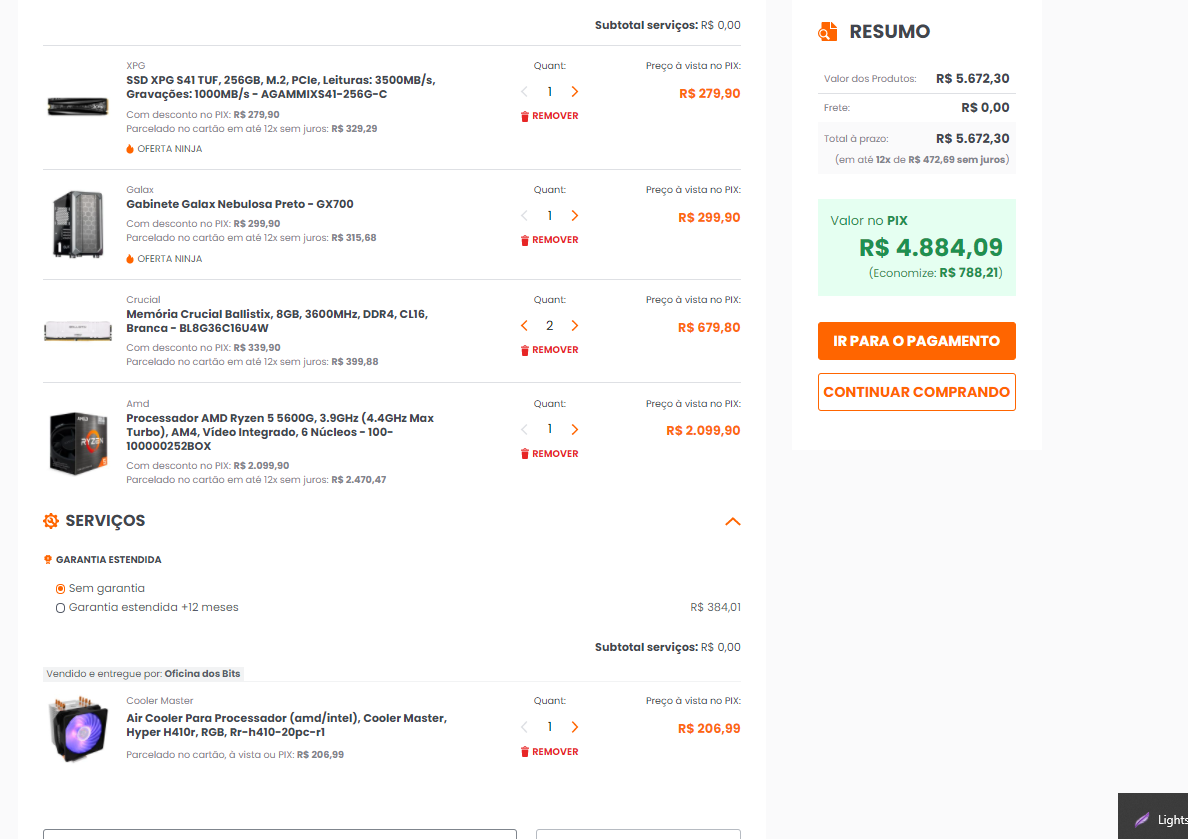This screenshot has height=839, width=1188.
Task: Select Garantia estendida +12 meses option
Action: tap(61, 608)
